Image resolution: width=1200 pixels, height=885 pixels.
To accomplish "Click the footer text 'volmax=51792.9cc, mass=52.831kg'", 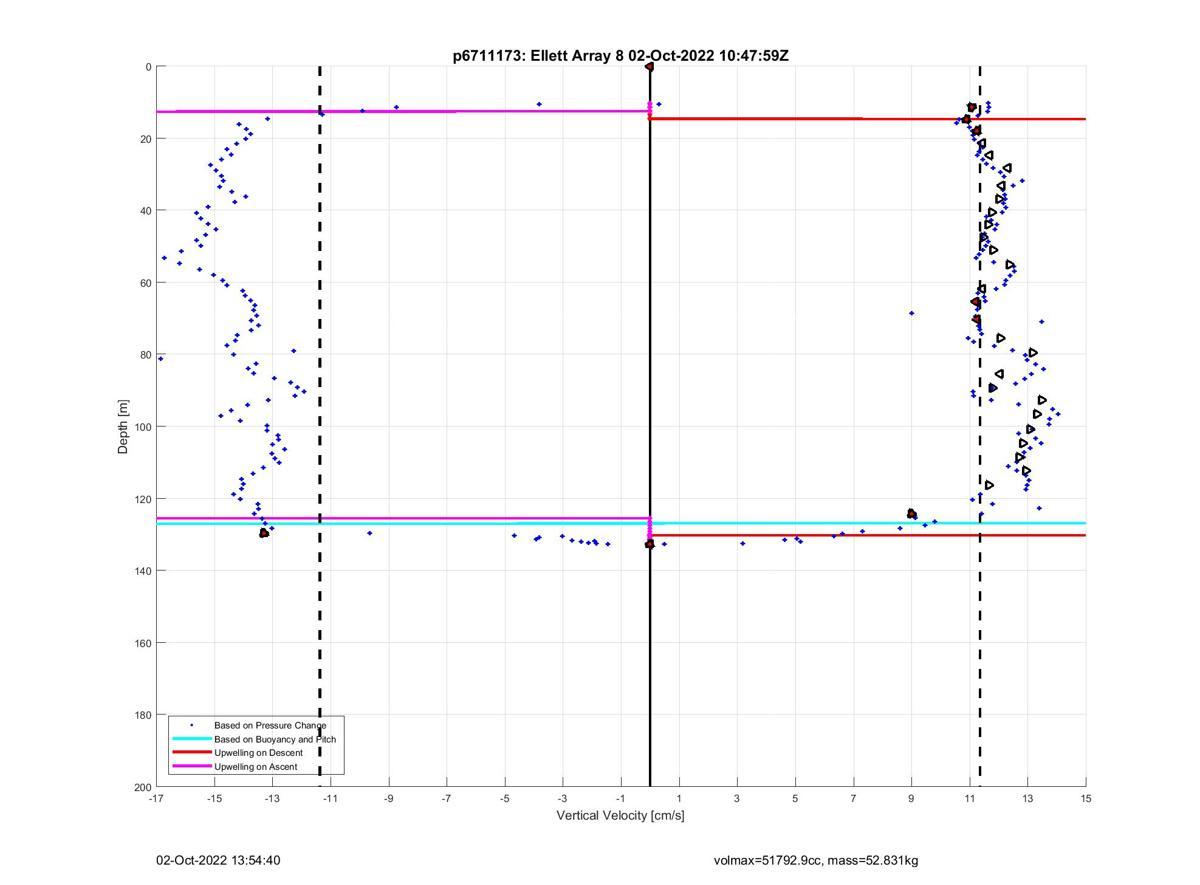I will tap(816, 860).
